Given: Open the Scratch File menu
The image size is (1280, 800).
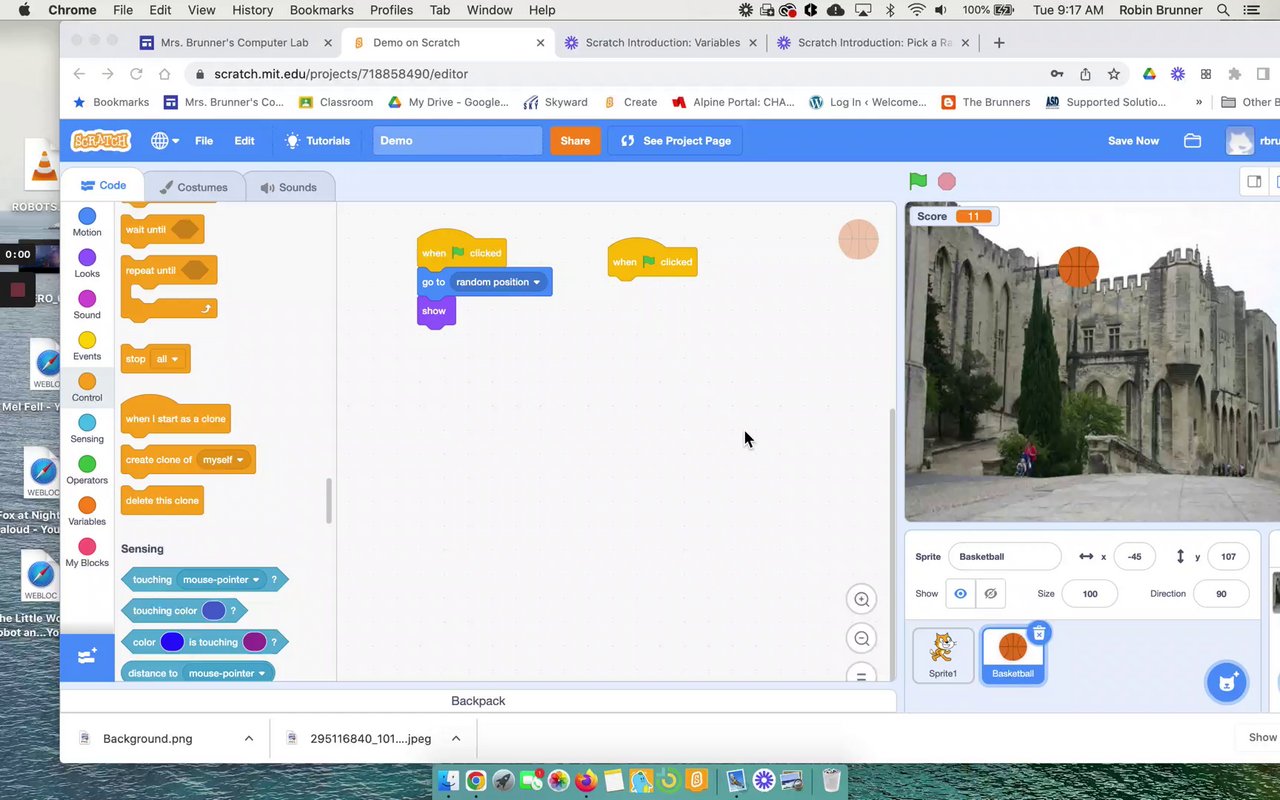Looking at the screenshot, I should (204, 141).
